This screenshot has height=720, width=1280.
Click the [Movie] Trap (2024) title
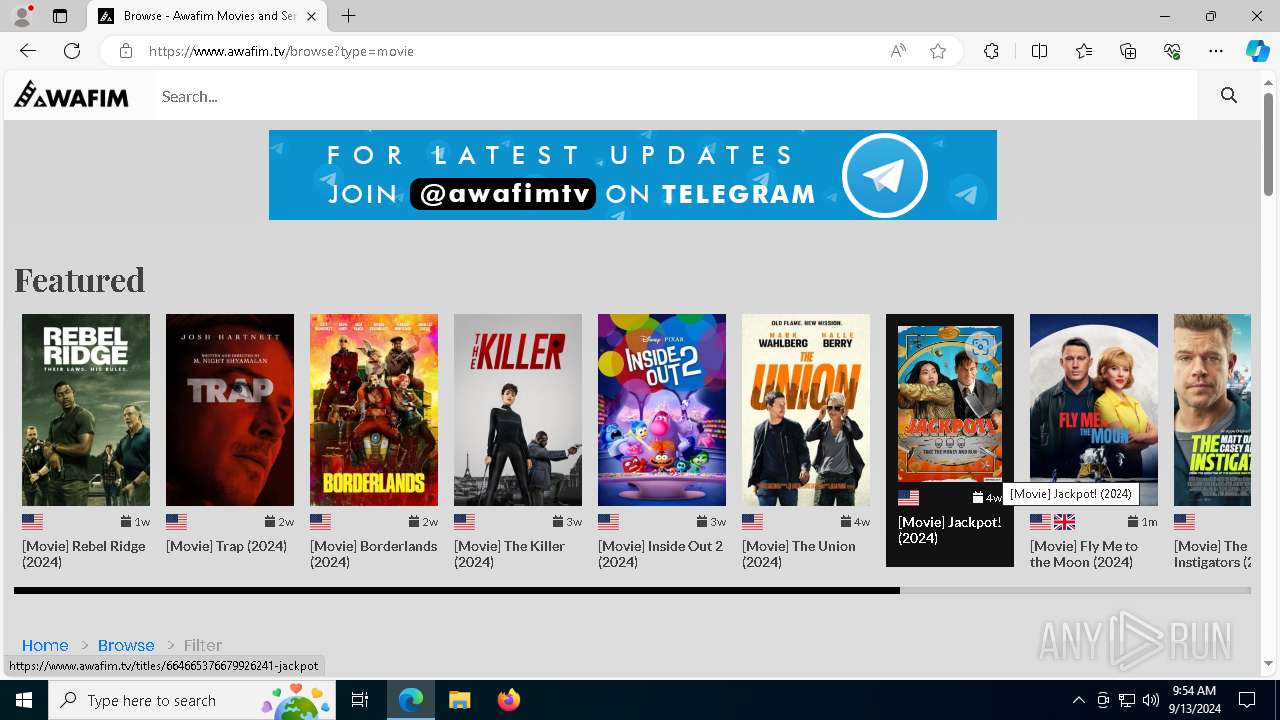(x=227, y=546)
